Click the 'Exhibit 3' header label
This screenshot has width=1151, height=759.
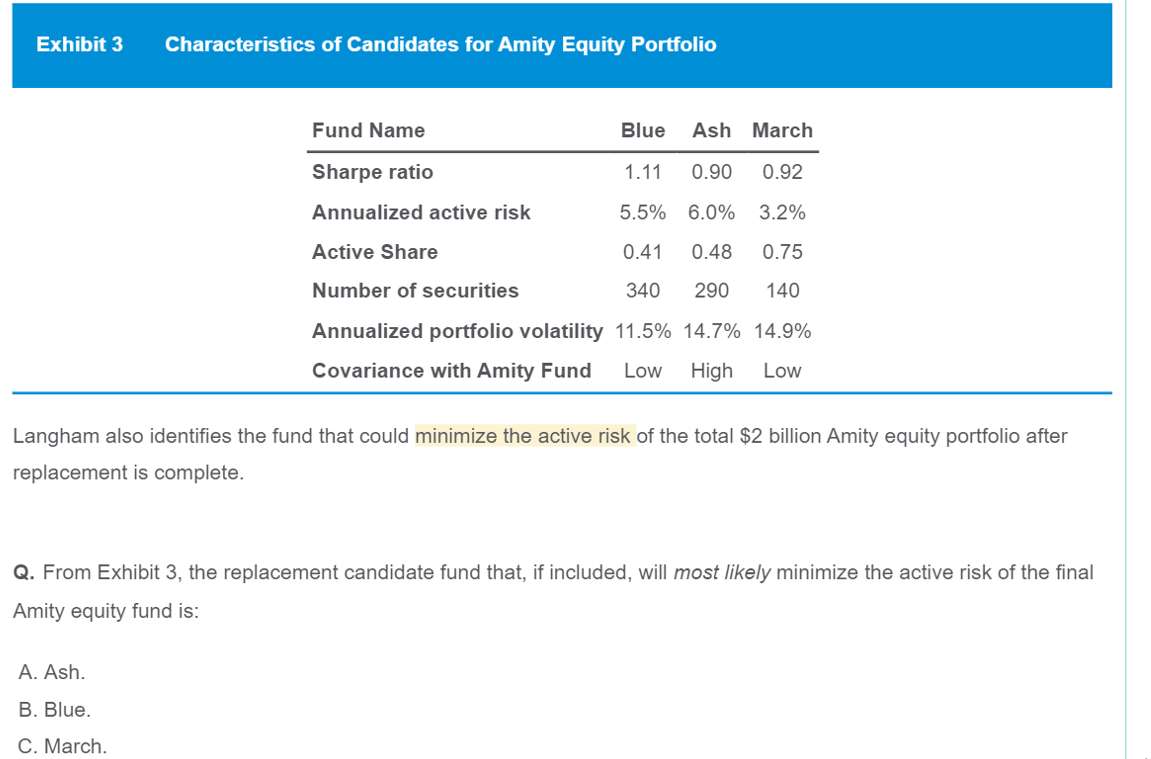click(x=80, y=45)
